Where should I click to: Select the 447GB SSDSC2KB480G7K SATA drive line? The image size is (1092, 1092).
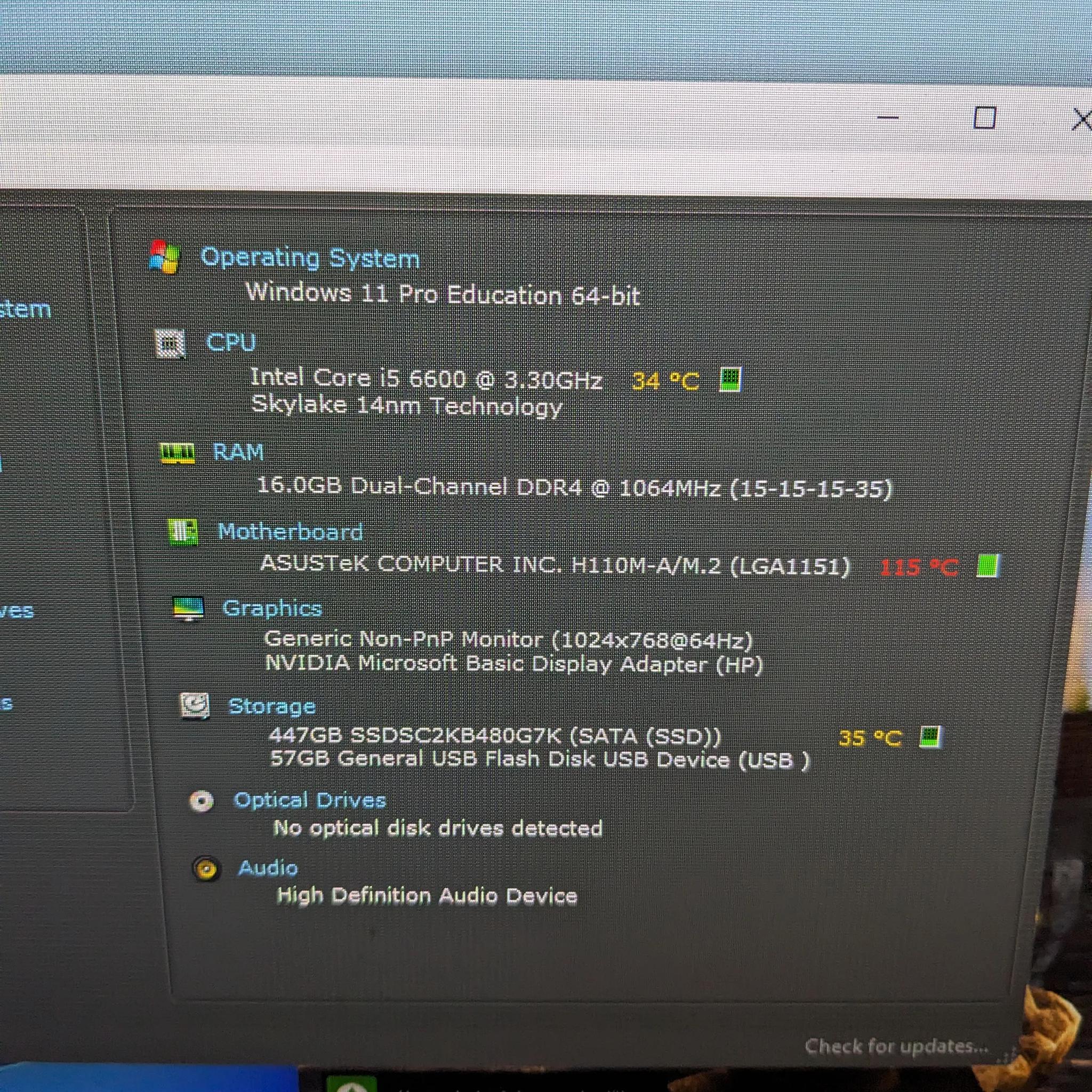point(495,736)
